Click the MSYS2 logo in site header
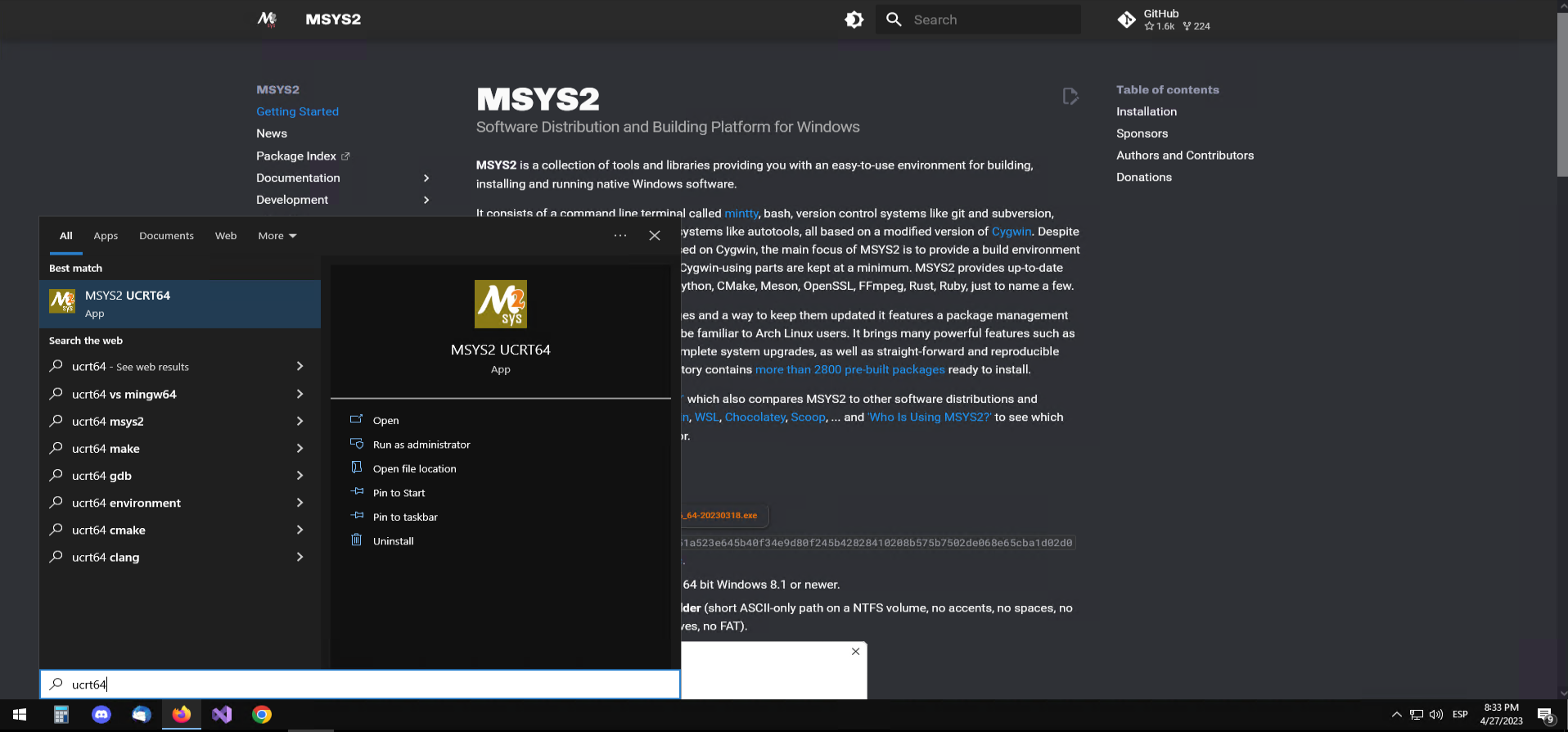 click(267, 19)
